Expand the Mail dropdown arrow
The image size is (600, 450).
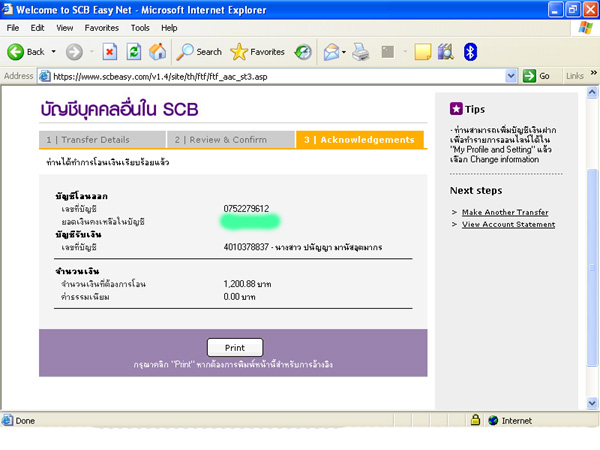(x=344, y=52)
